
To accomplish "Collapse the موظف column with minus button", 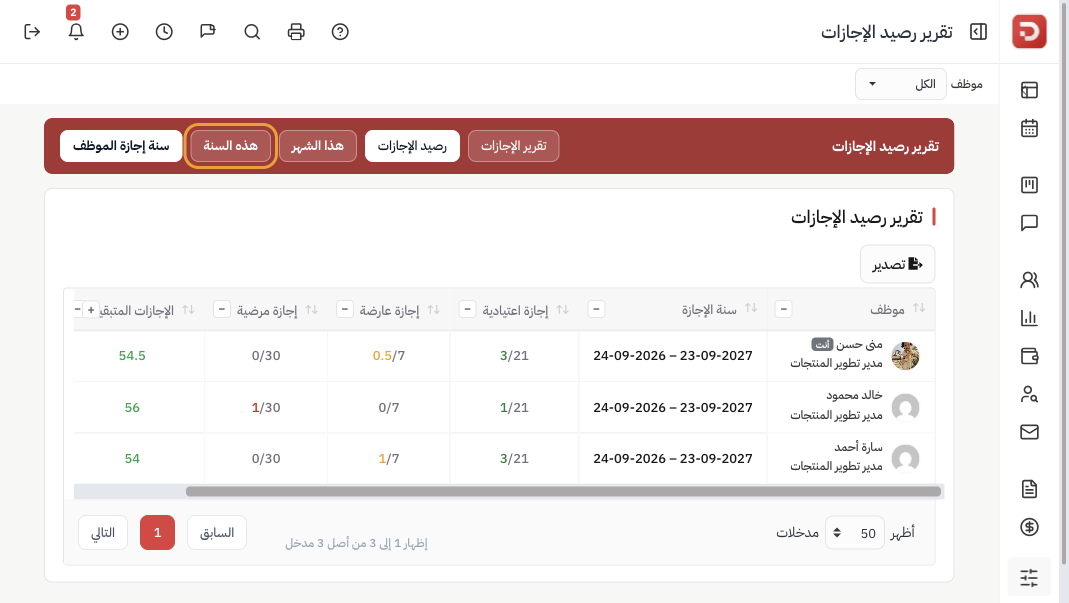I will (x=783, y=310).
